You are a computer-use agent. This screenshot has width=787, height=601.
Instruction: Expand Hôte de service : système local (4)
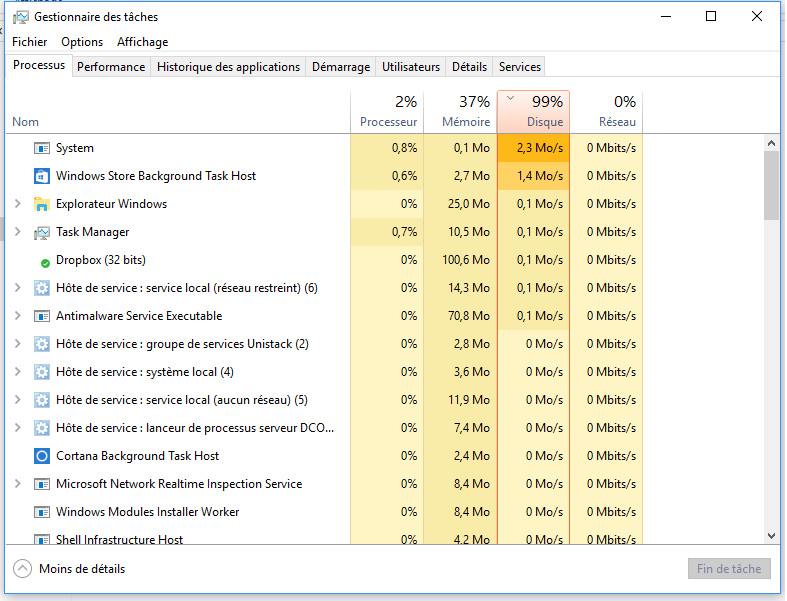pyautogui.click(x=17, y=372)
